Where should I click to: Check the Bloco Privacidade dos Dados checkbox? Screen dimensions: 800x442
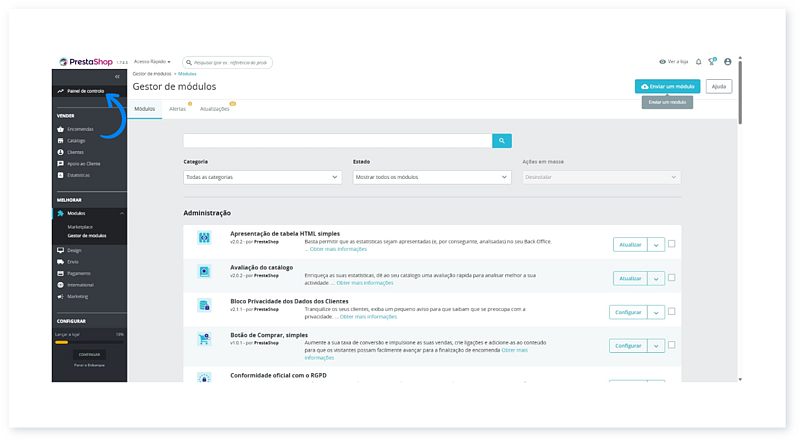[x=672, y=311]
